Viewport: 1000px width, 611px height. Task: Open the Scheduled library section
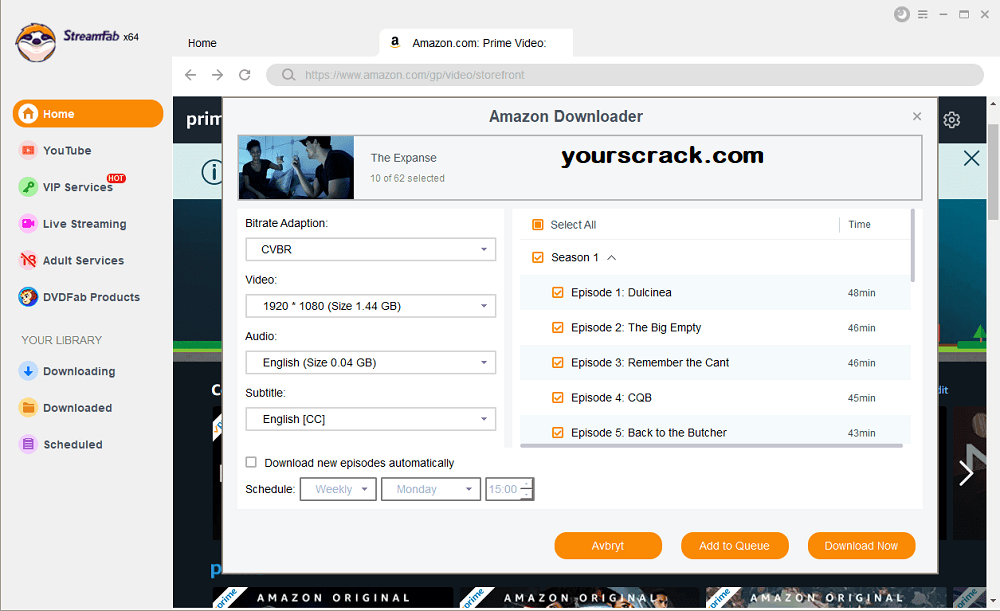point(73,445)
